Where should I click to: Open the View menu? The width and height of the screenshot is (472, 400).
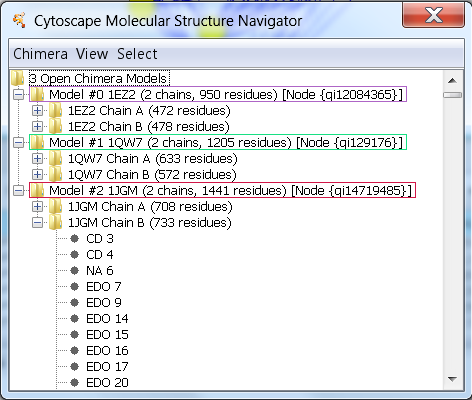click(92, 54)
